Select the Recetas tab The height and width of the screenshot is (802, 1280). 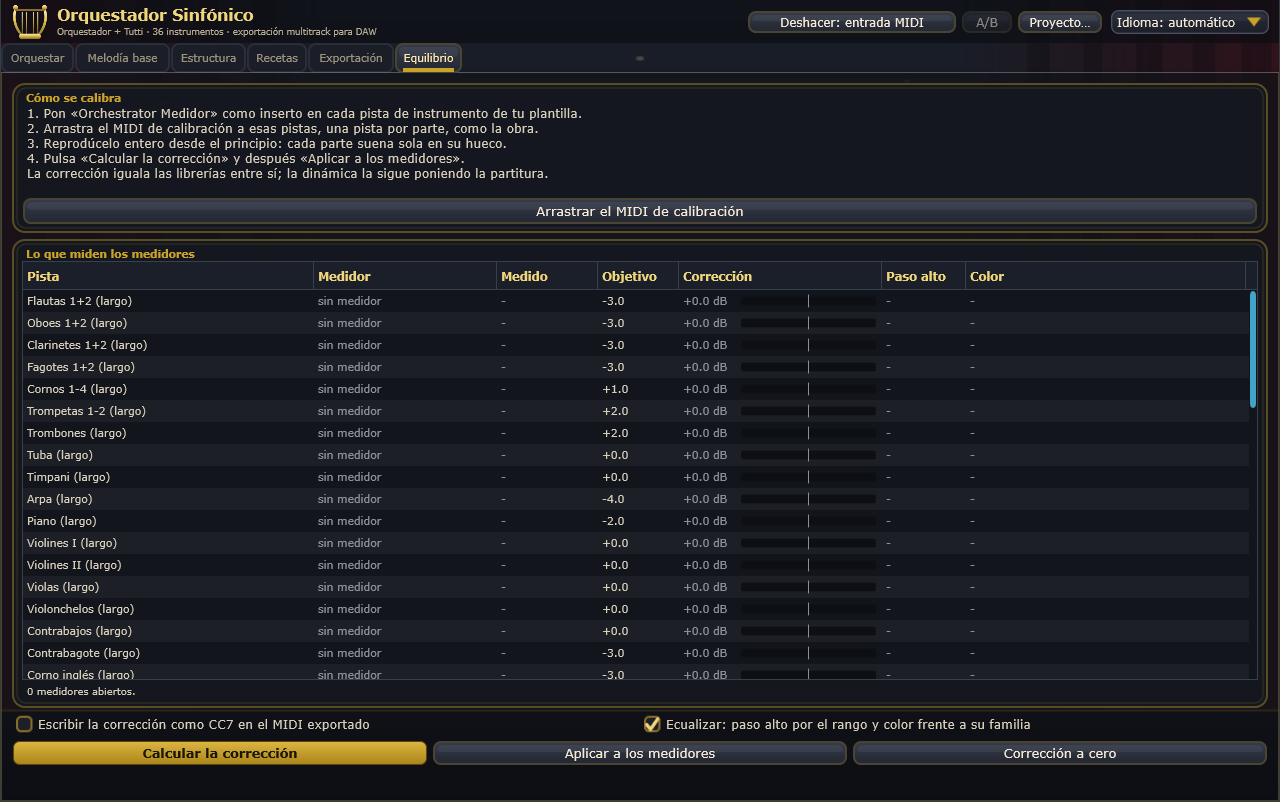pos(277,58)
